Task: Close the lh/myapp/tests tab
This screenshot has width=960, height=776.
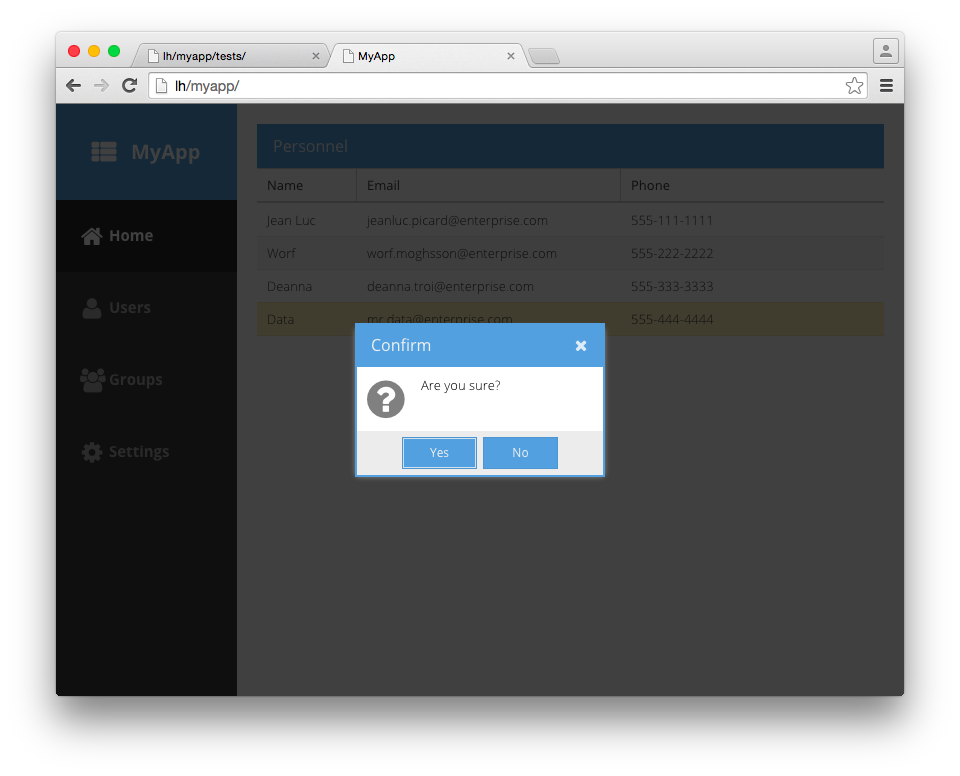Action: click(x=316, y=56)
